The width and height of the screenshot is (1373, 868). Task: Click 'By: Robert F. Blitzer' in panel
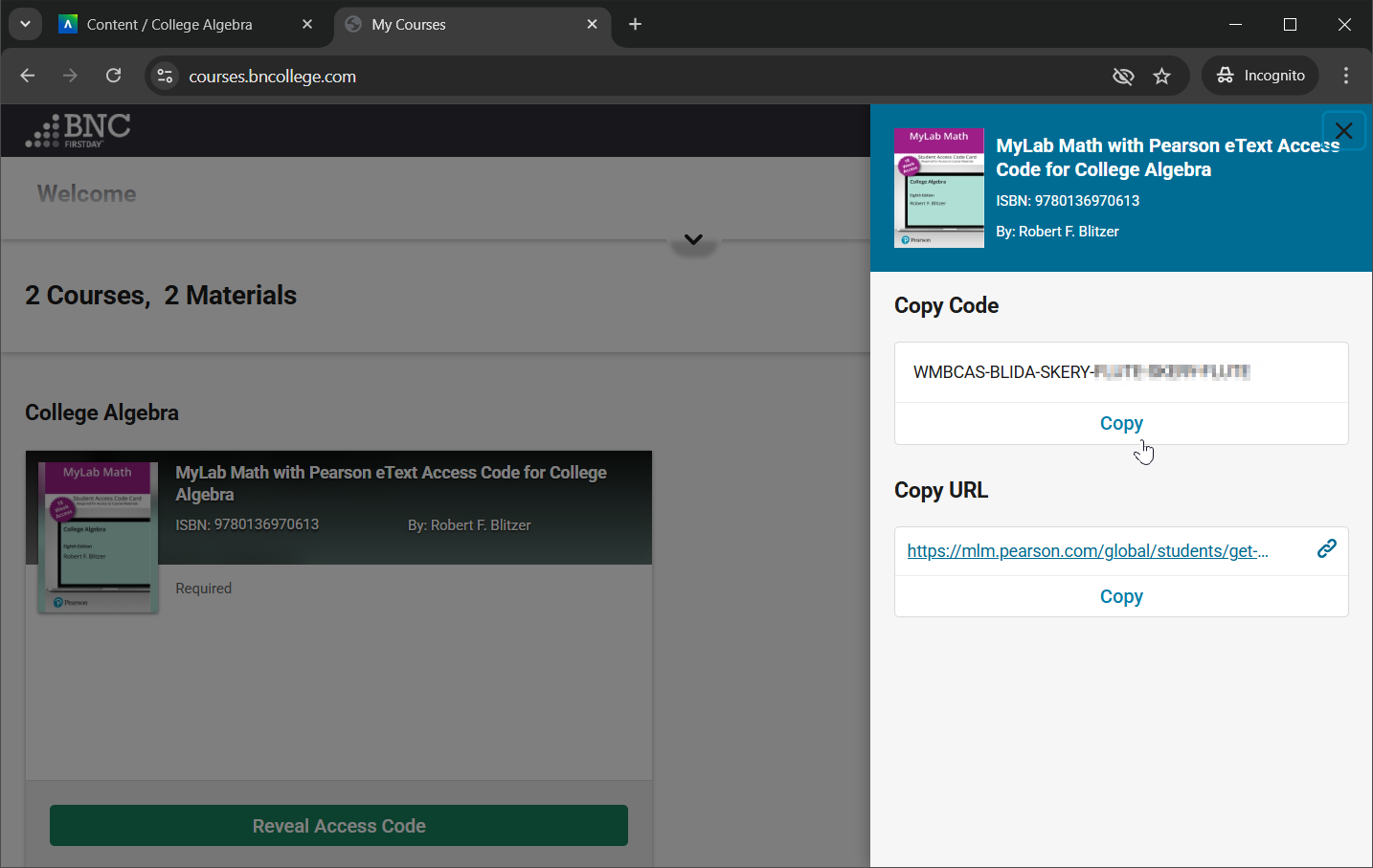pyautogui.click(x=1057, y=232)
